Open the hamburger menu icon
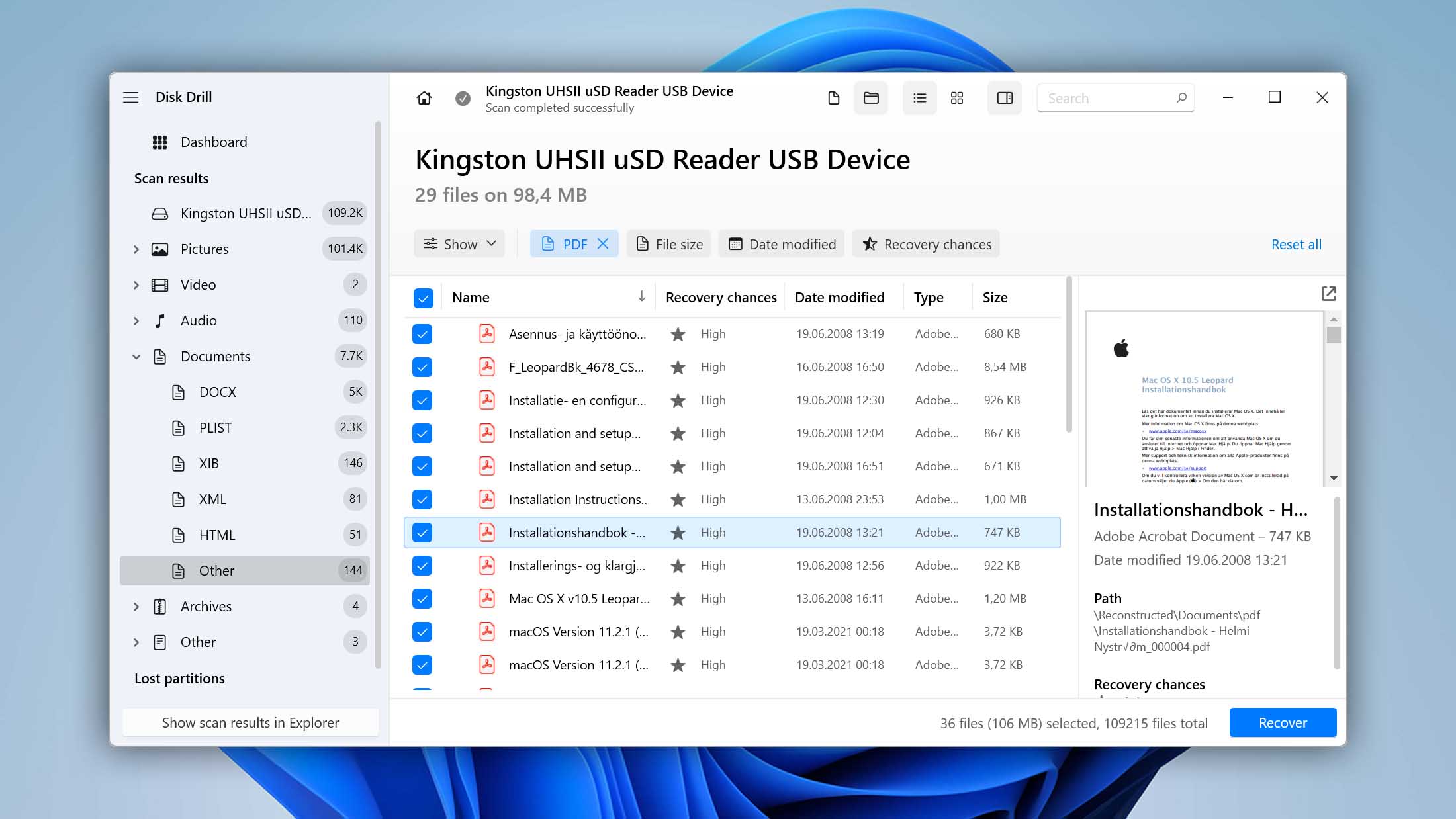Viewport: 1456px width, 819px height. 130,97
